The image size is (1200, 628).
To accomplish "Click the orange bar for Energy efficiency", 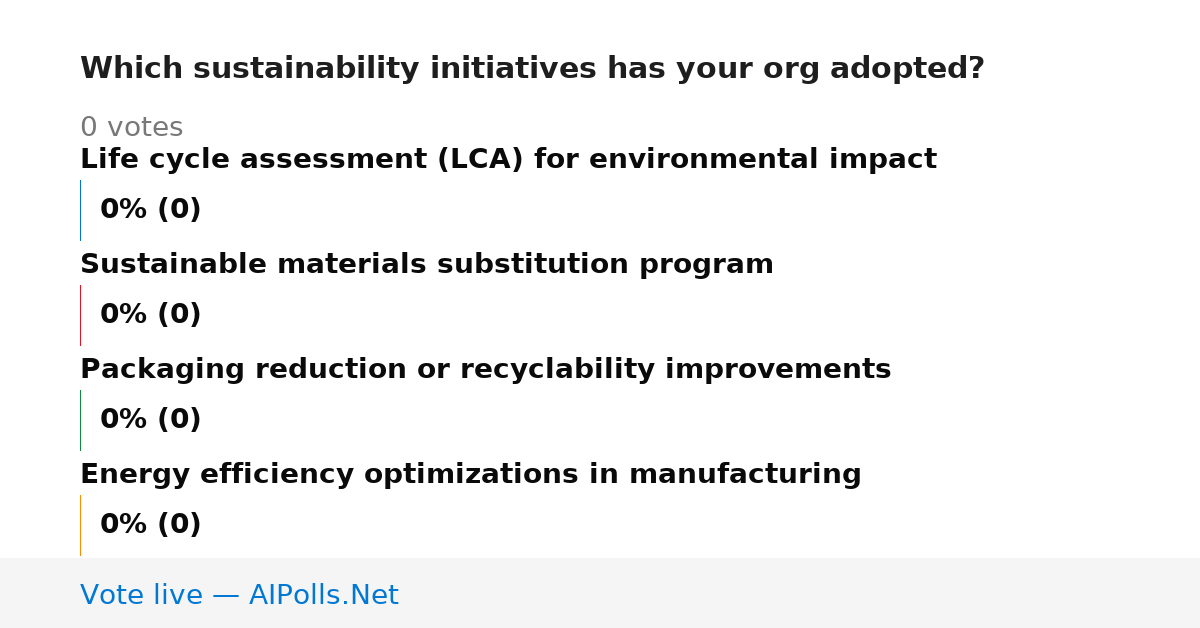I will (80, 525).
